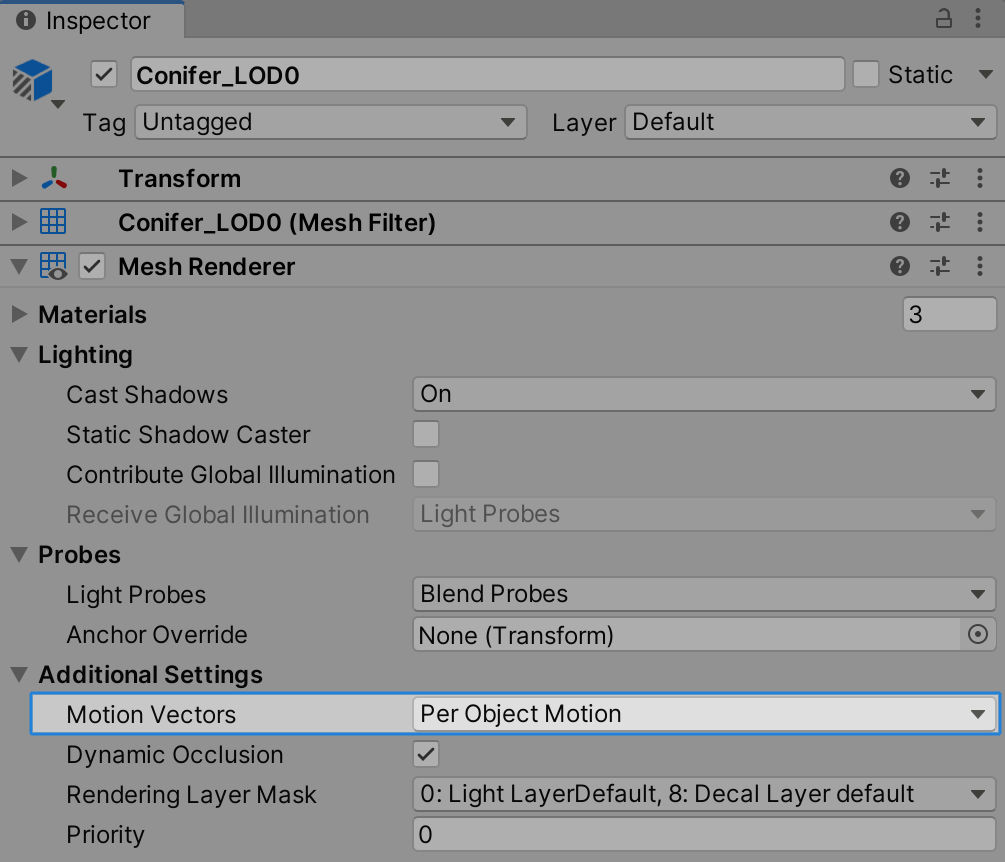Click the Inspector lock icon
Image resolution: width=1005 pixels, height=862 pixels.
point(943,19)
